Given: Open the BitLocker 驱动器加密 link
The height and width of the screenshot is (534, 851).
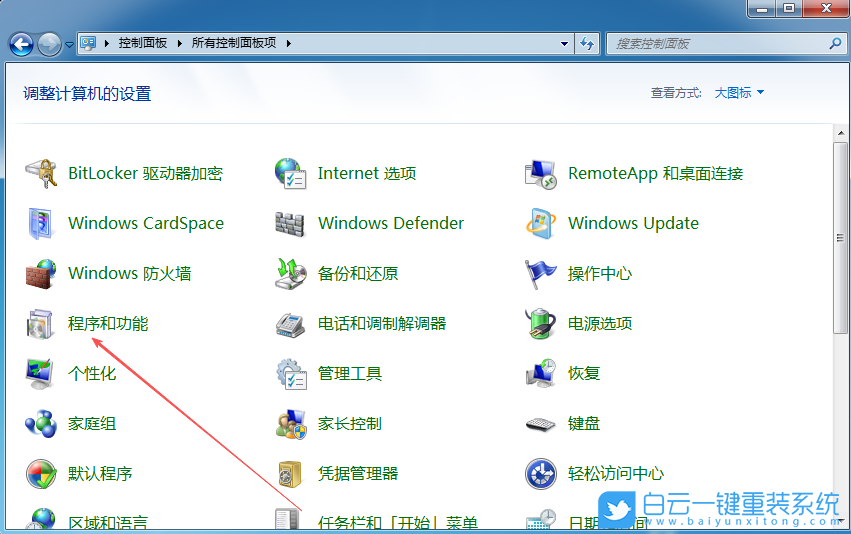Looking at the screenshot, I should coord(145,174).
